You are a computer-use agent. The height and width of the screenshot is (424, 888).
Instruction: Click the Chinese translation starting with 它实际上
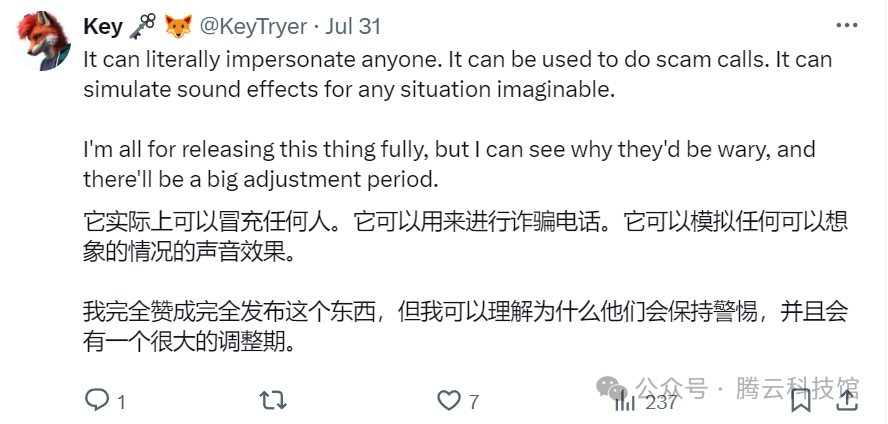[x=465, y=237]
